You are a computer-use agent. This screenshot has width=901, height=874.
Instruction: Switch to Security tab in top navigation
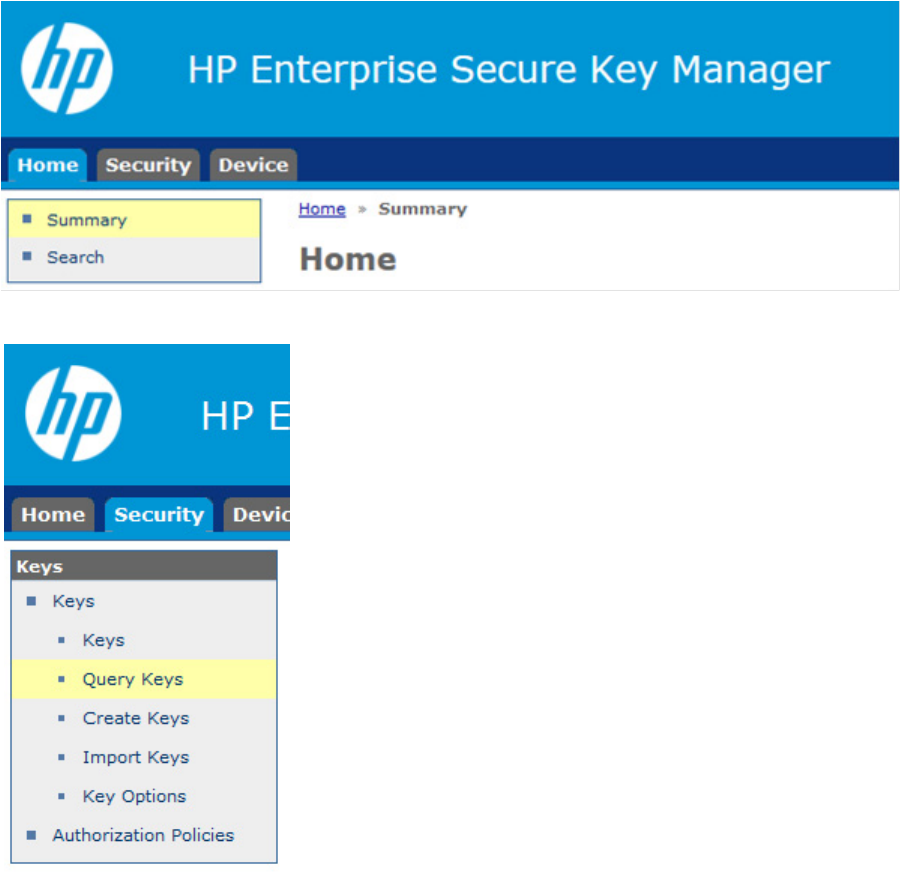point(148,165)
